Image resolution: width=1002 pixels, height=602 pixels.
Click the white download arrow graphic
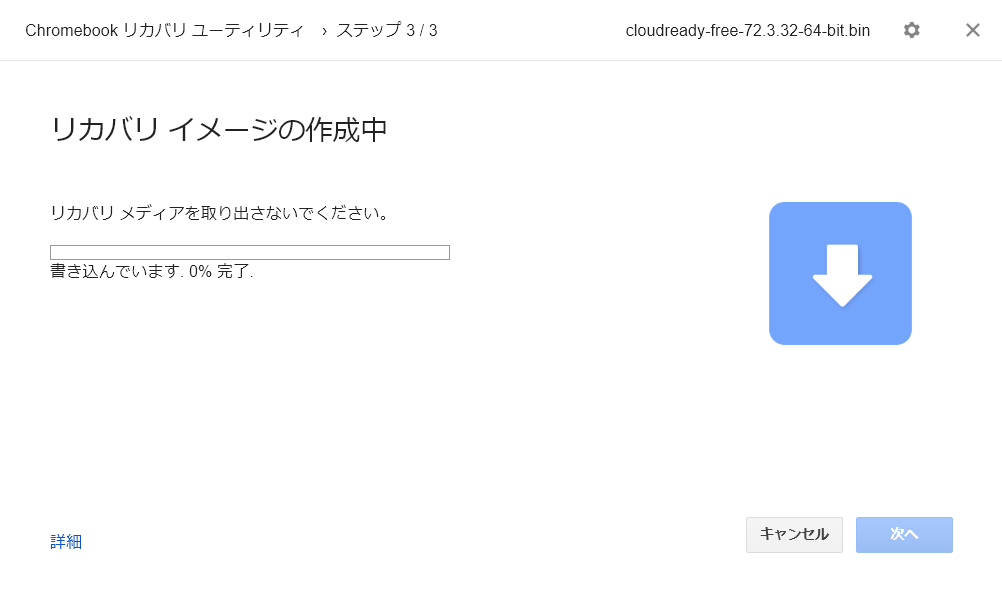click(x=842, y=275)
